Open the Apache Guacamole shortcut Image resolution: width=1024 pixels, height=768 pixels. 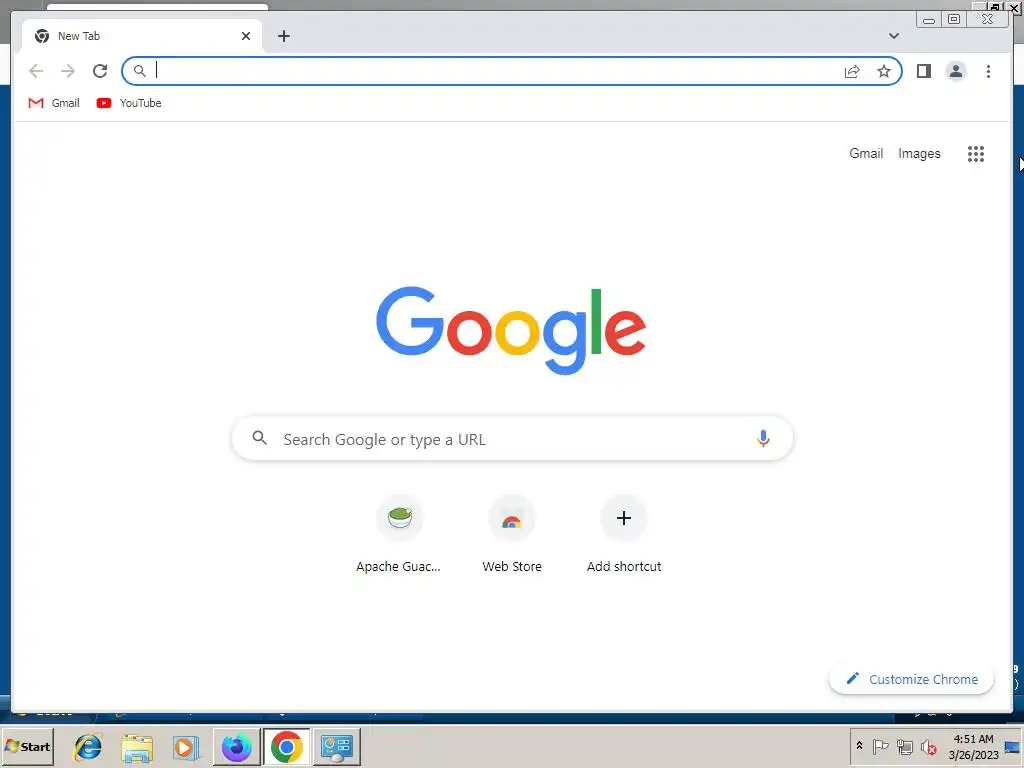(x=399, y=536)
